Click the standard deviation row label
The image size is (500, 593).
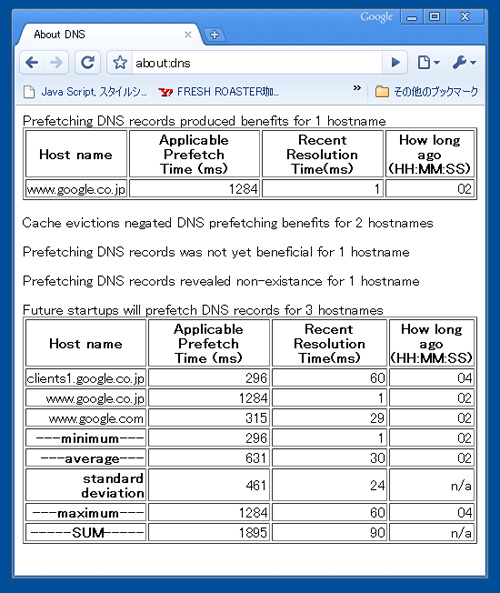[86, 485]
